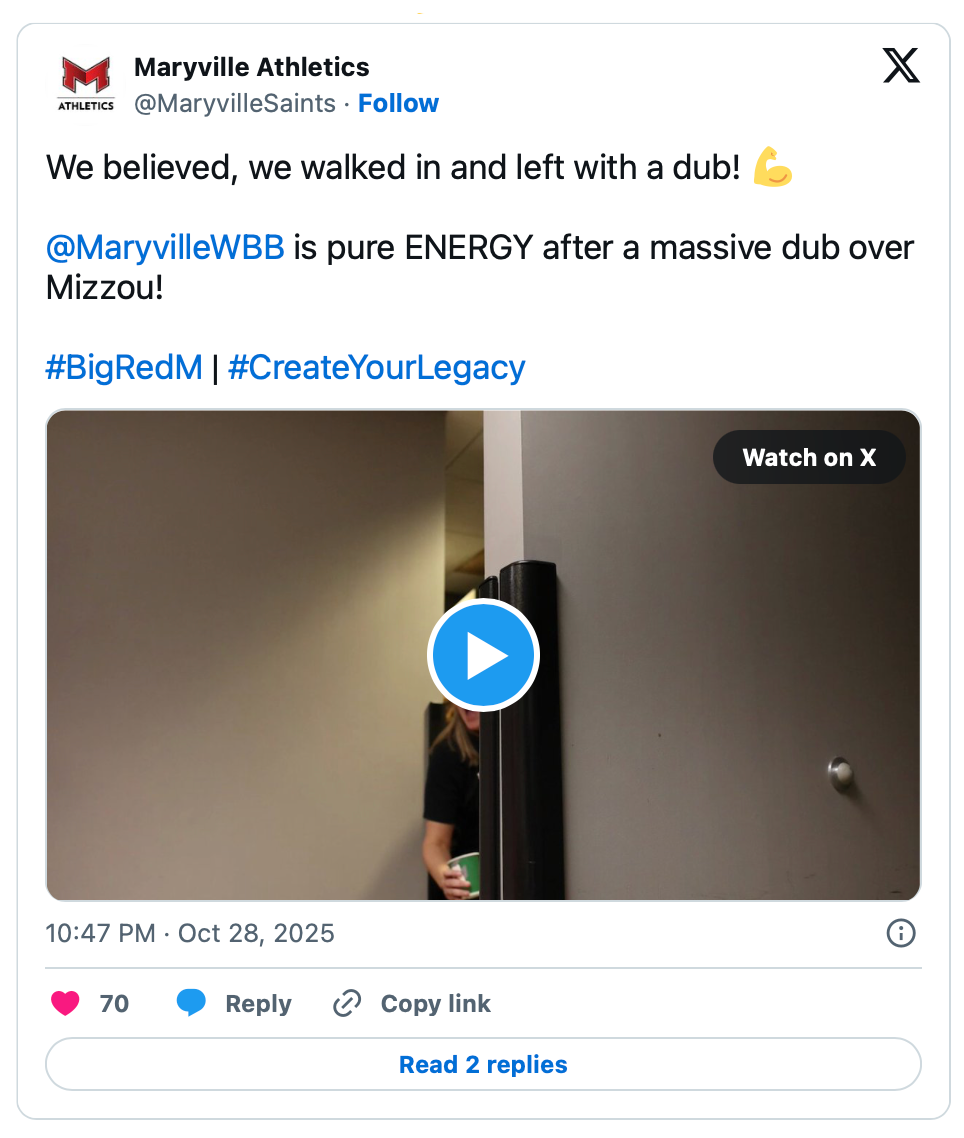The image size is (964, 1138).
Task: Click the copy link chain icon
Action: coord(346,1003)
